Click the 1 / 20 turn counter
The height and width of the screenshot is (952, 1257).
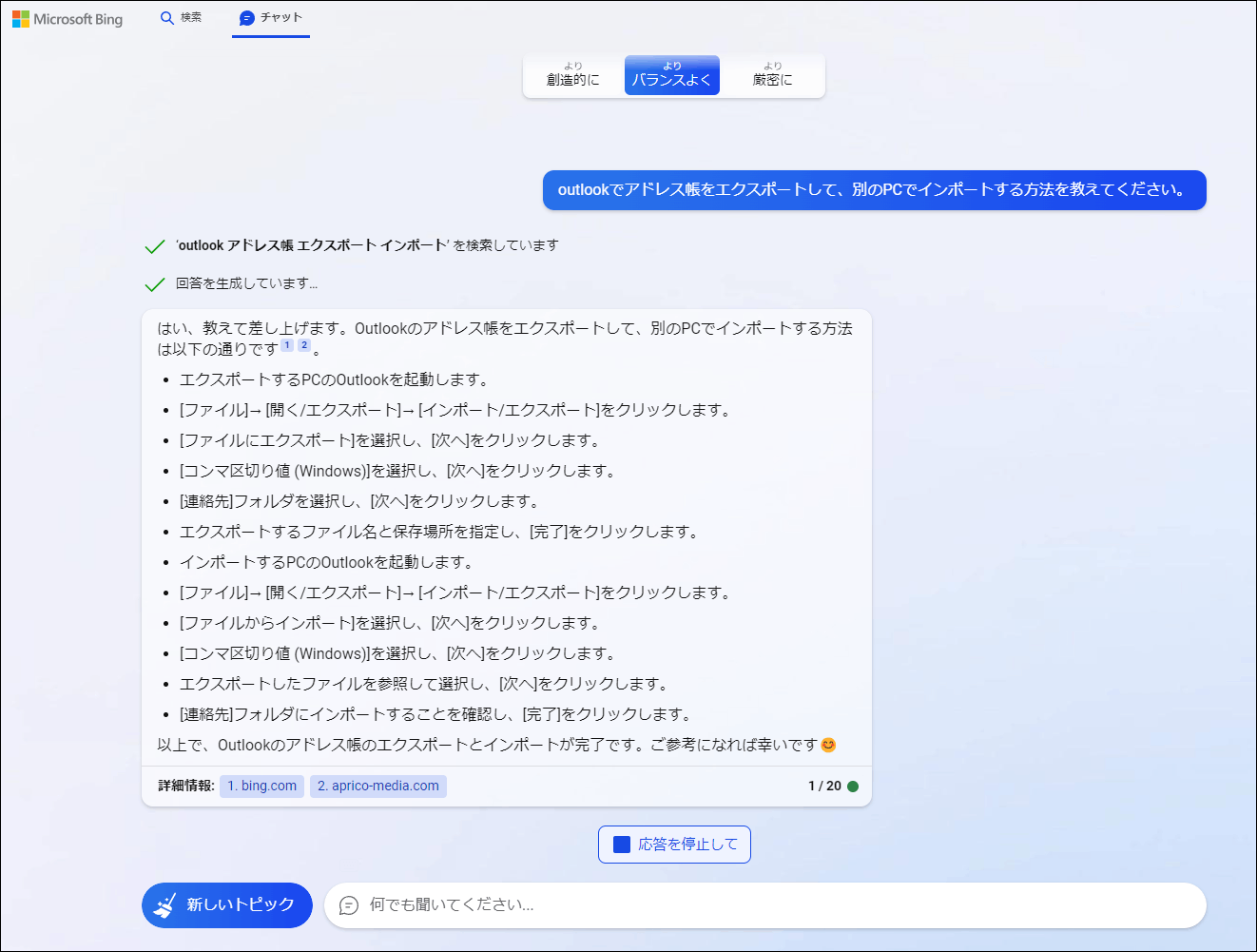(x=824, y=787)
